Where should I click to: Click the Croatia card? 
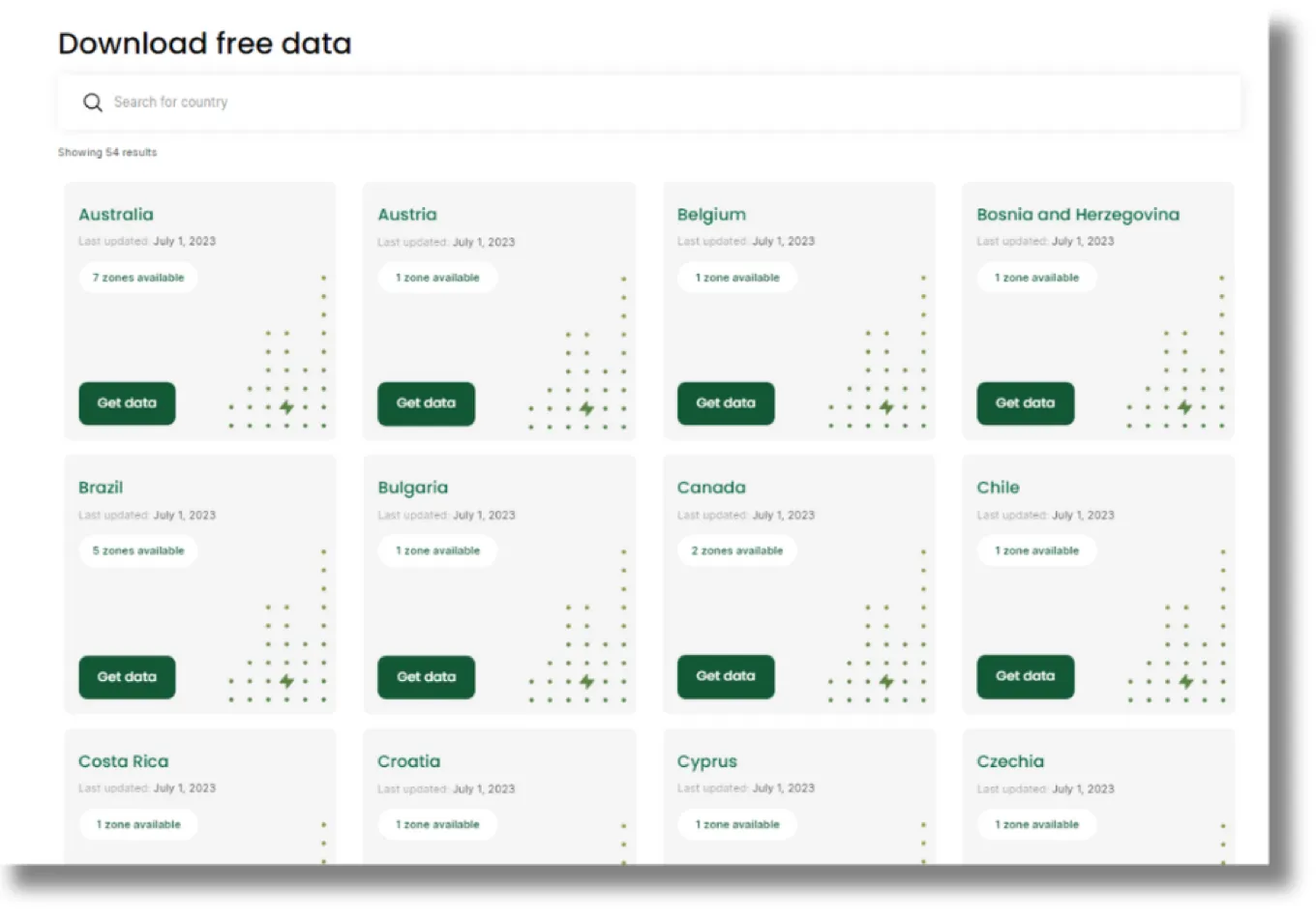click(499, 803)
